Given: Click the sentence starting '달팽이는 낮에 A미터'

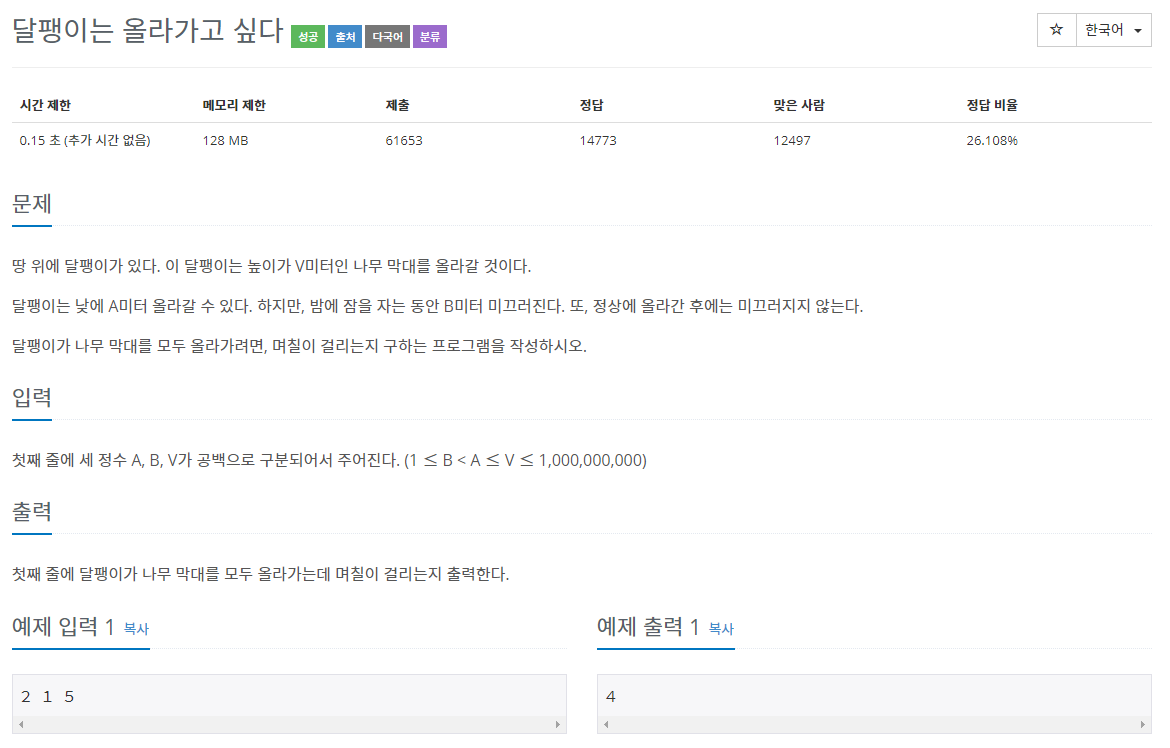Looking at the screenshot, I should coord(437,306).
